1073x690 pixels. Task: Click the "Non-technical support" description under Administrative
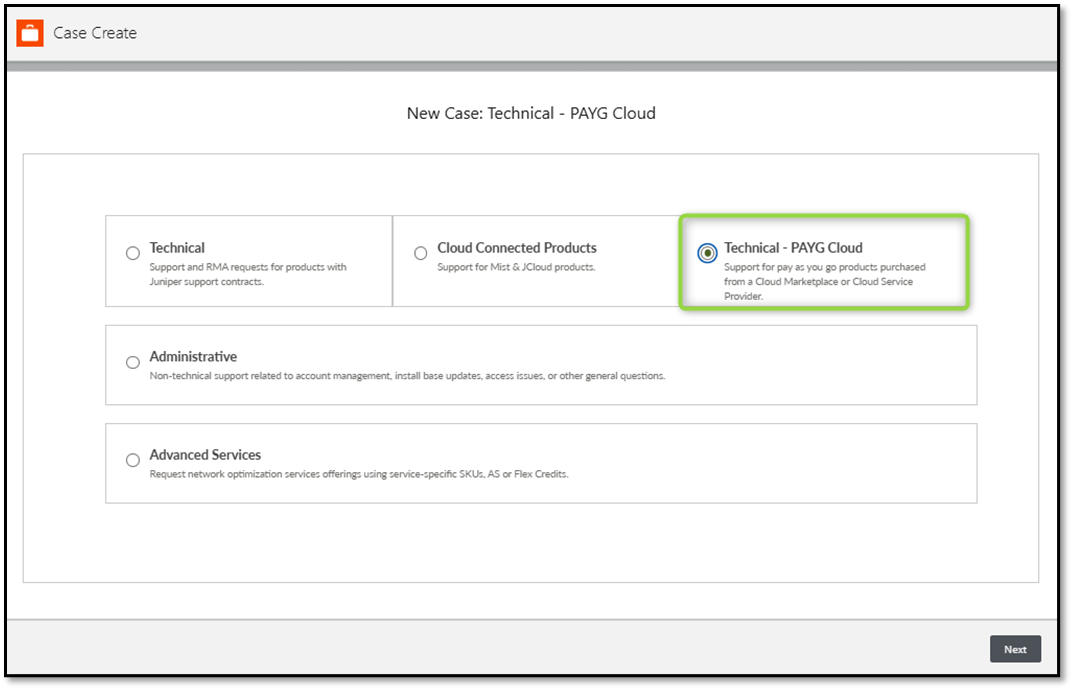pyautogui.click(x=407, y=376)
